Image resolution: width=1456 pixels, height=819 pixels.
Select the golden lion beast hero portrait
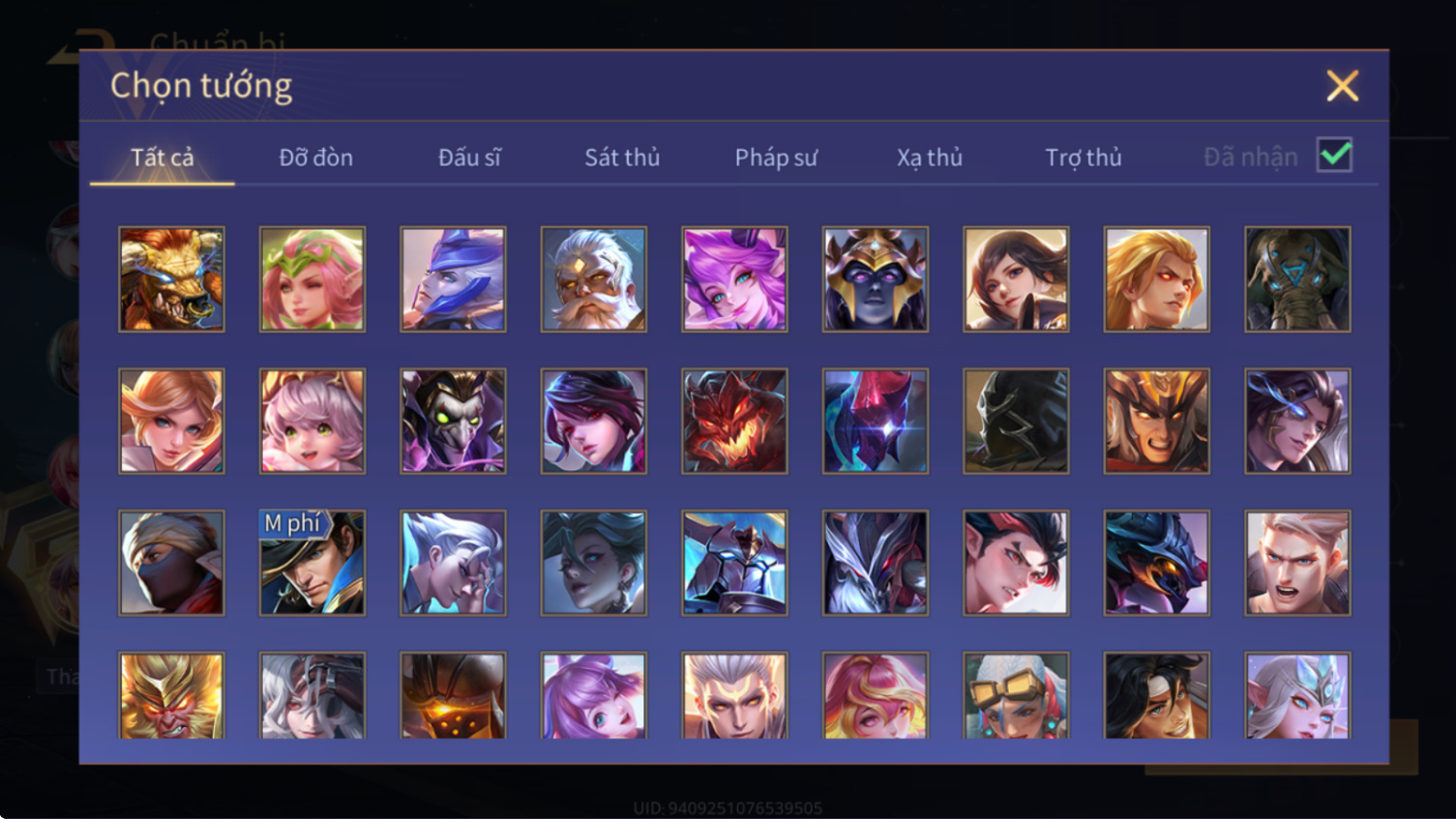pos(171,279)
